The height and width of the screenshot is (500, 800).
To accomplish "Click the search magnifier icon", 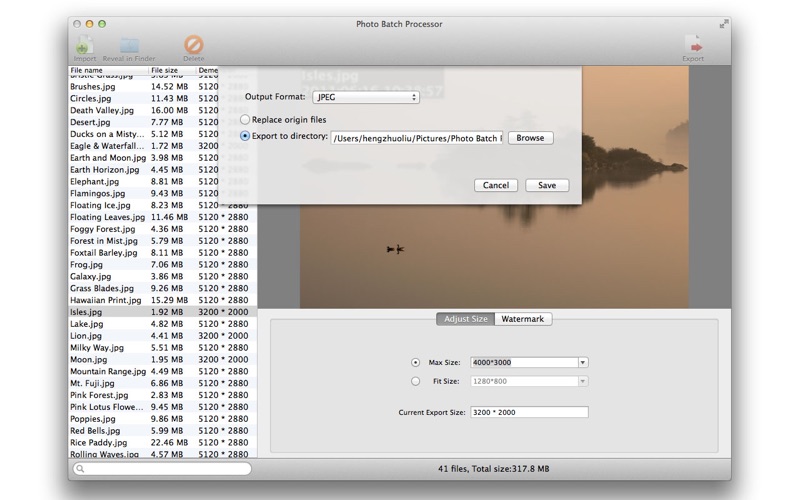I will [80, 468].
